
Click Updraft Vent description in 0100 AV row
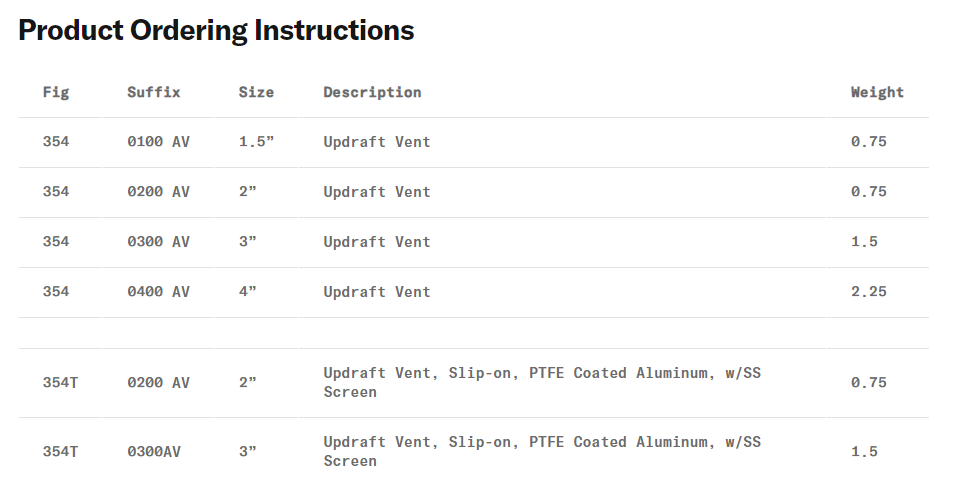point(377,142)
